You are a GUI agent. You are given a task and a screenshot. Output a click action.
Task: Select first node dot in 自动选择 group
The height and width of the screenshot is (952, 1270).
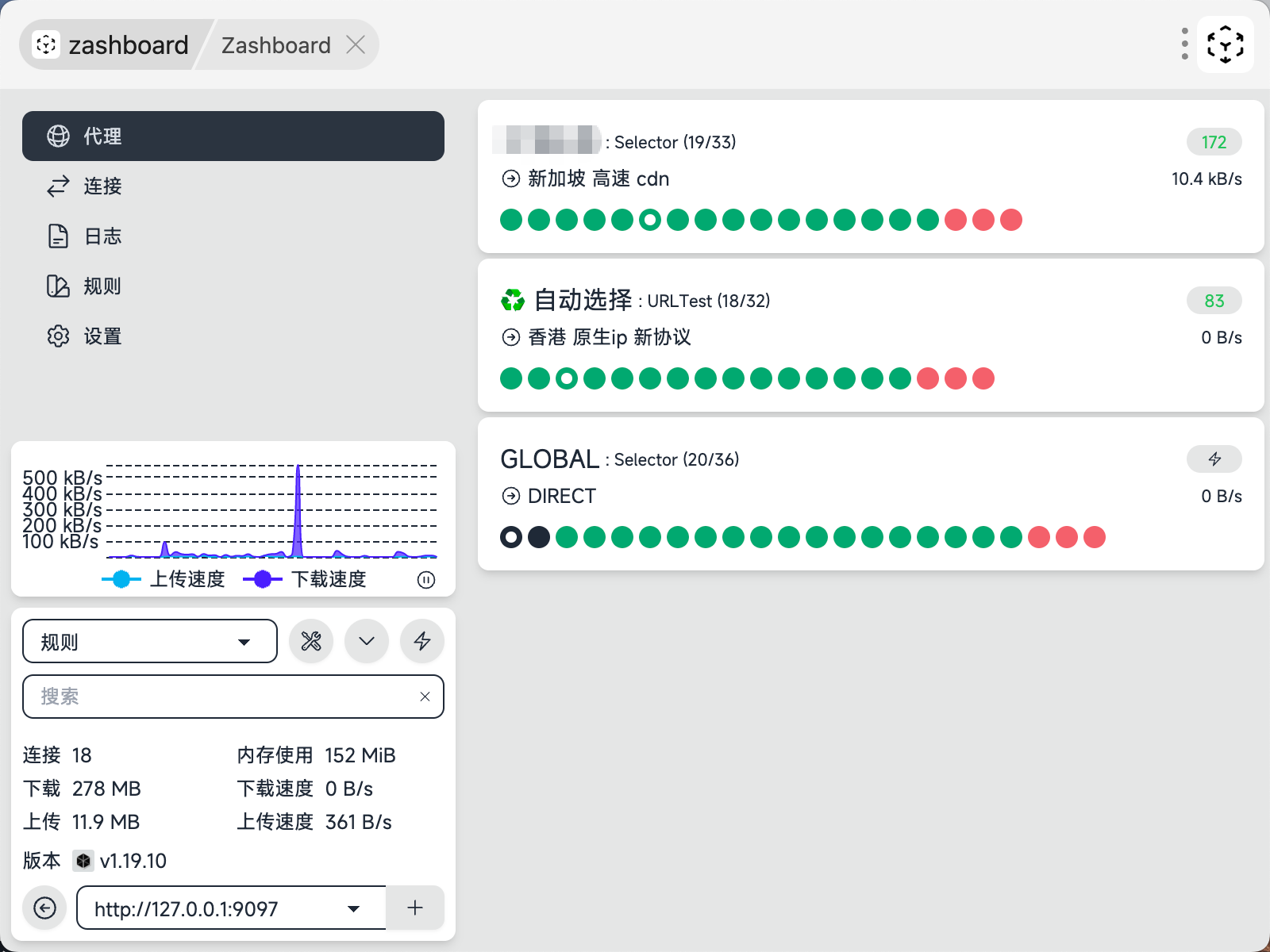point(511,378)
